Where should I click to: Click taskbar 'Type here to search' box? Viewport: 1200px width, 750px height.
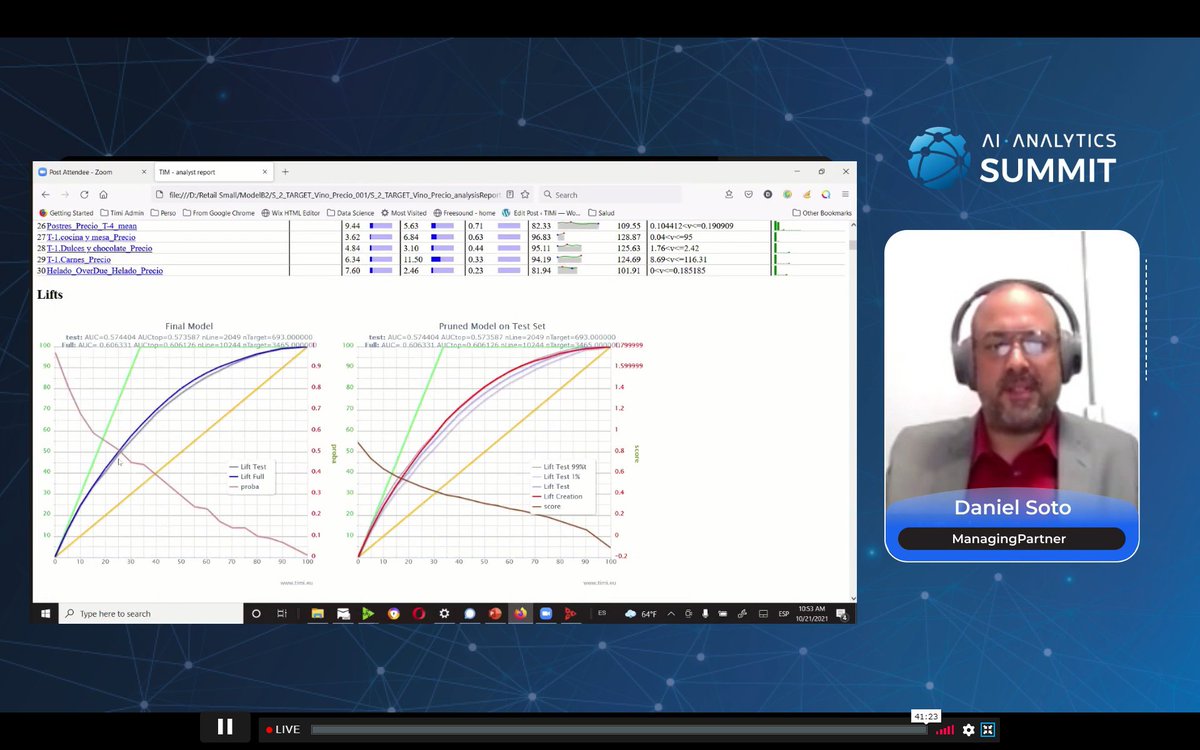(150, 613)
